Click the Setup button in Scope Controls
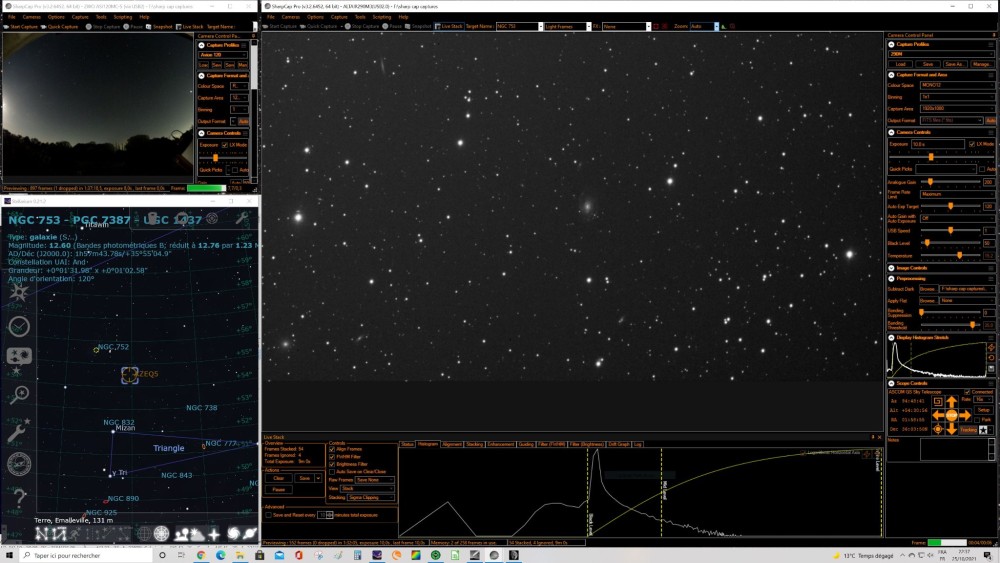Viewport: 1000px width, 563px height. tap(984, 410)
